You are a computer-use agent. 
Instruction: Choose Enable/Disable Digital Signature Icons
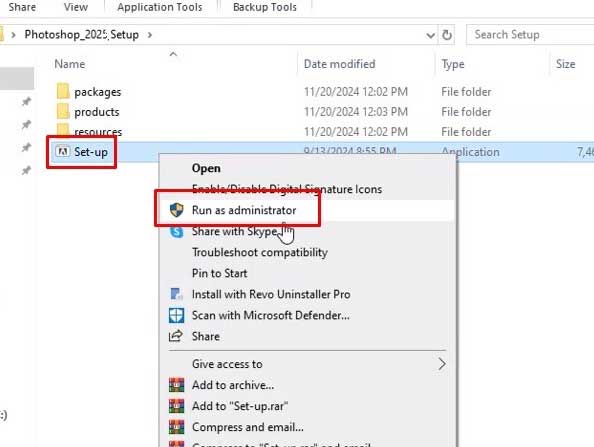click(x=287, y=189)
